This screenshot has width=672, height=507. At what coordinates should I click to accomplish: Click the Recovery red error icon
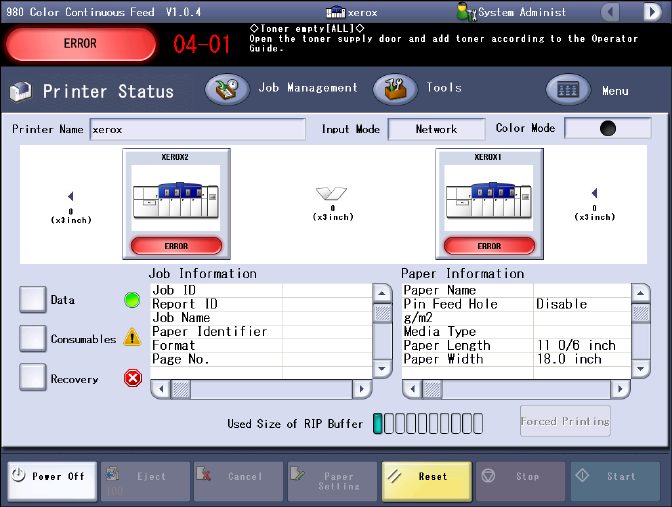coord(133,378)
